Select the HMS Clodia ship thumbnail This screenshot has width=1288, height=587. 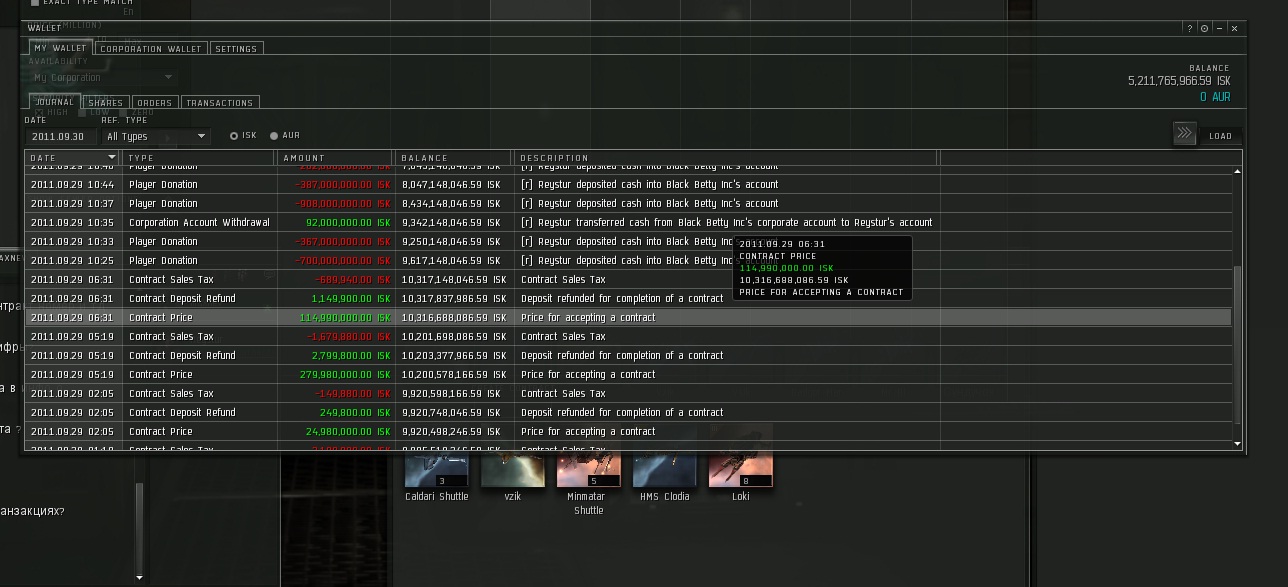pos(665,468)
